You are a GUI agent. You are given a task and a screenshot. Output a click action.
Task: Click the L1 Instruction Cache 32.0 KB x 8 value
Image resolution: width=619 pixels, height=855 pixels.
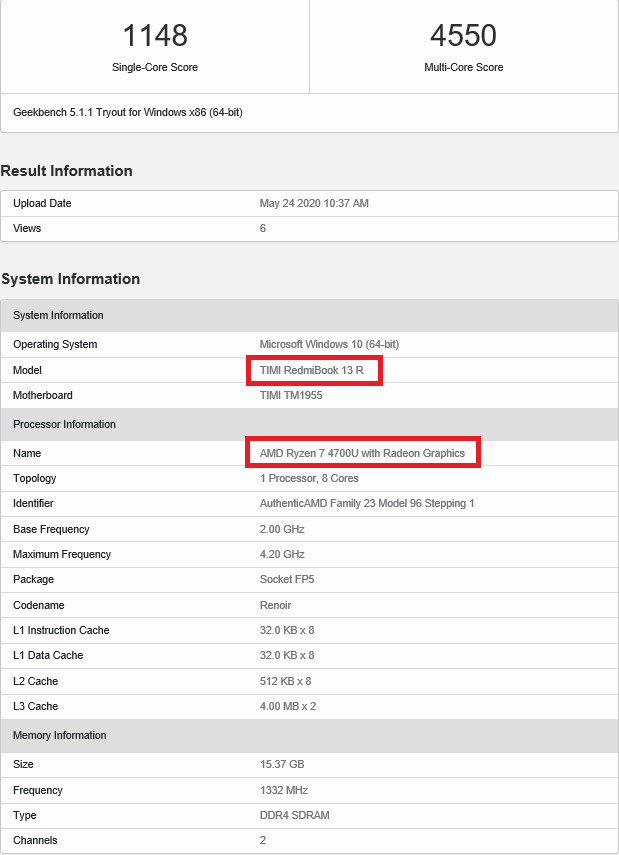coord(287,630)
